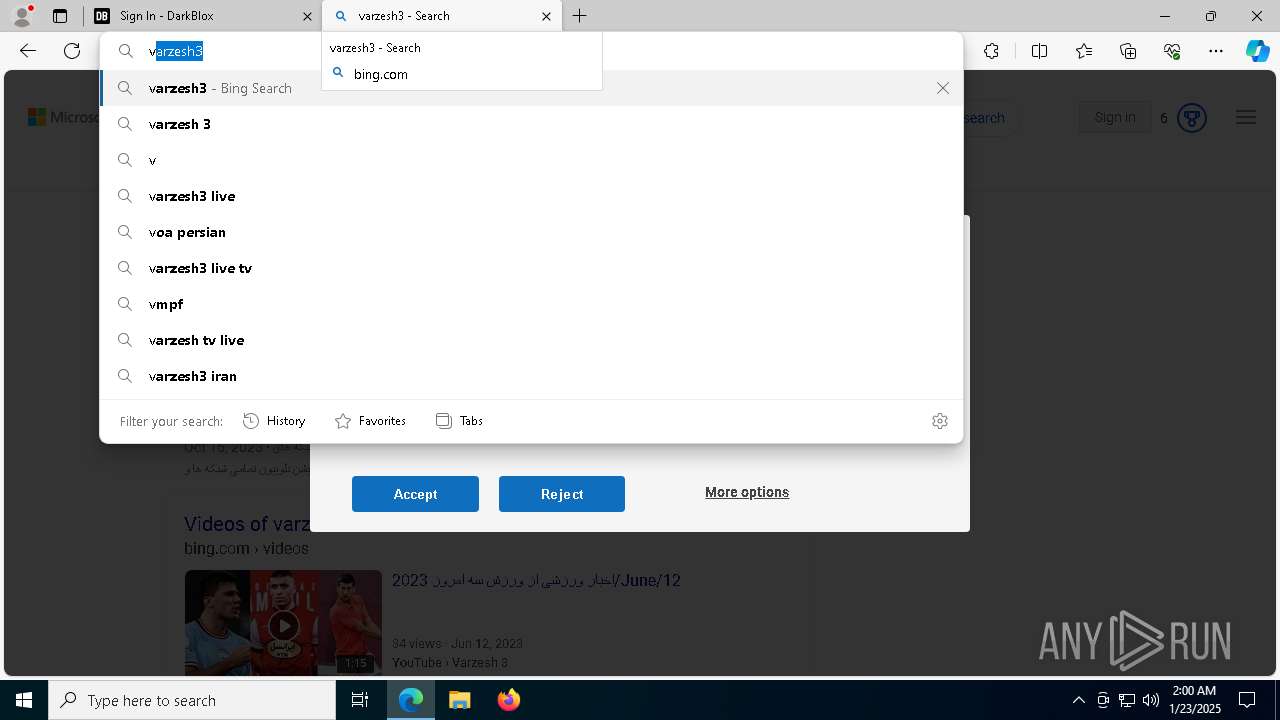Pick the 'voa persian' suggestion

pos(531,232)
